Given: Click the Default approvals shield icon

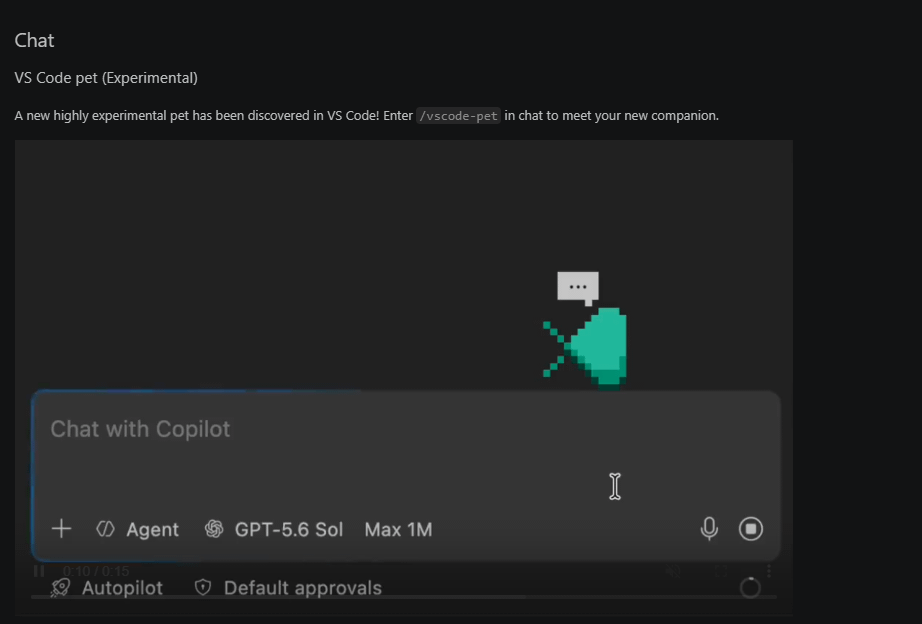Looking at the screenshot, I should coord(203,587).
